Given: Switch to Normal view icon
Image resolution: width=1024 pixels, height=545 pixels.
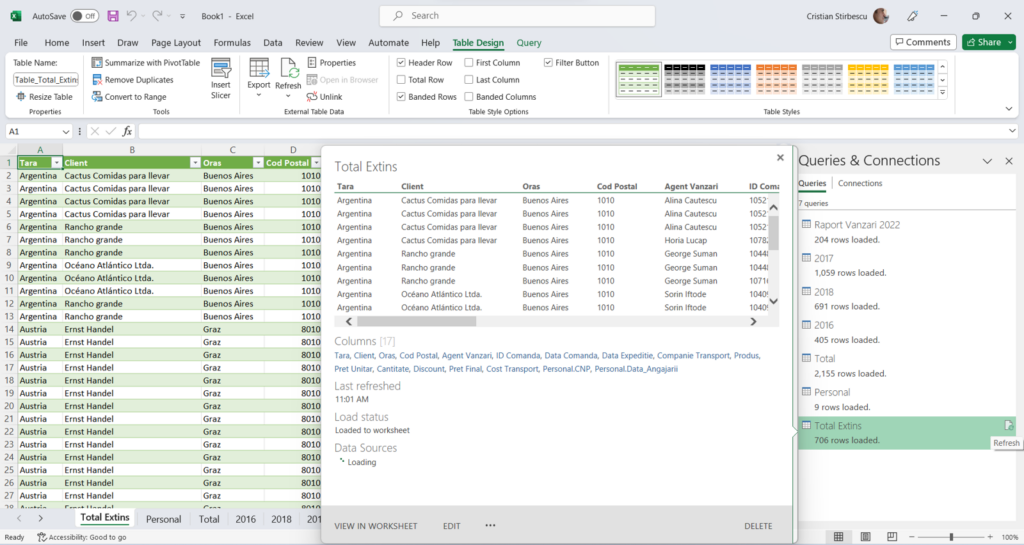Looking at the screenshot, I should tap(839, 537).
